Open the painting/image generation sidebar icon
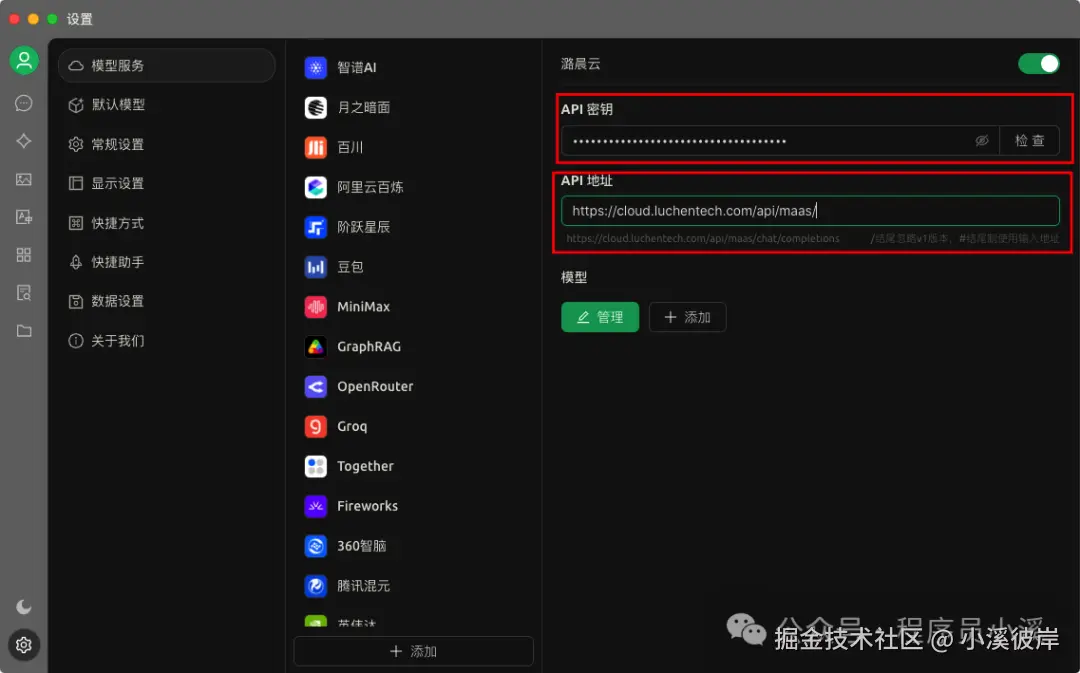 24,179
